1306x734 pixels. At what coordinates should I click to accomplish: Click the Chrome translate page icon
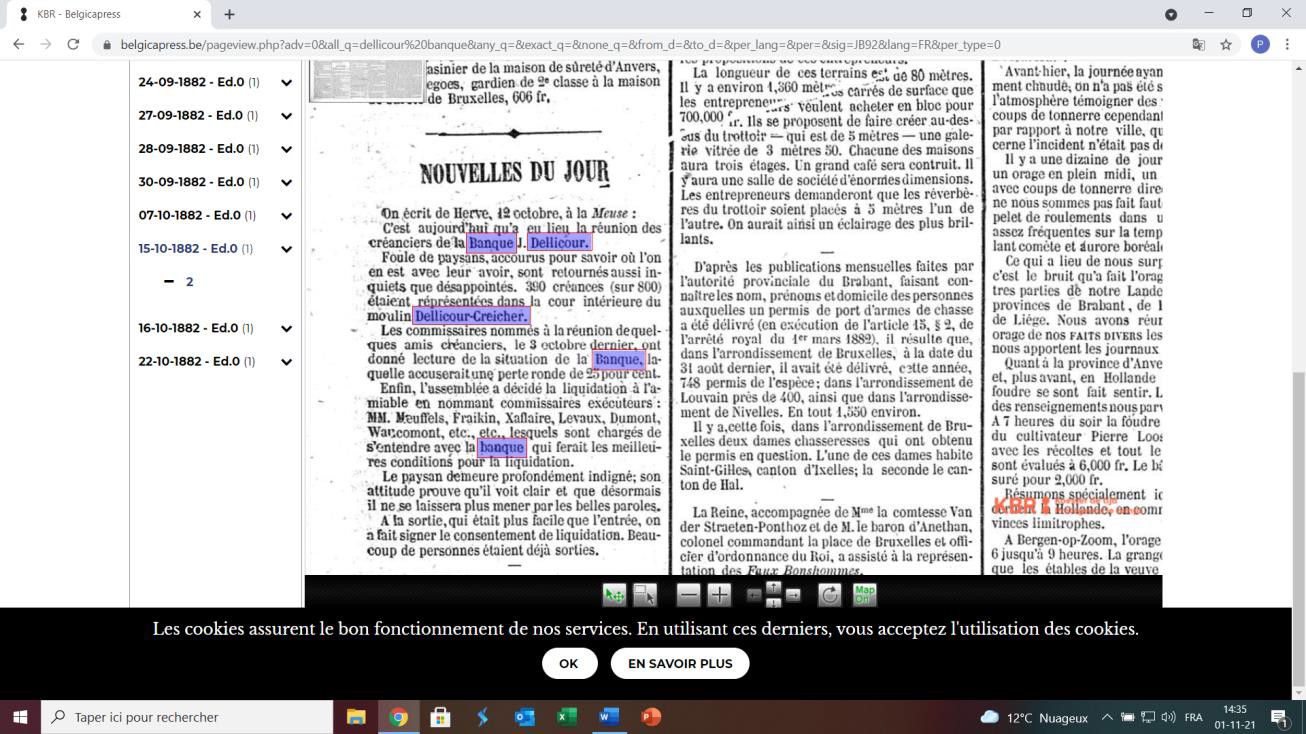tap(1199, 45)
